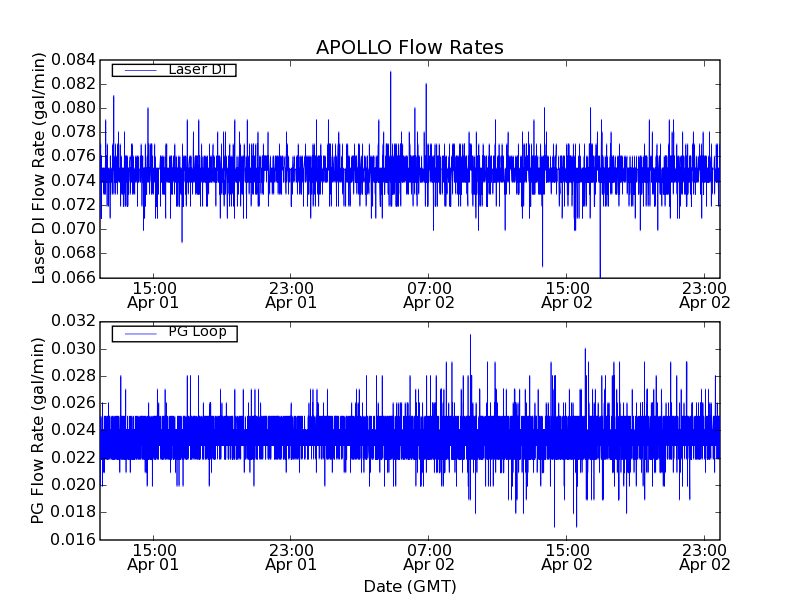
Task: Click '15:00 Apr 02' tick of Laser DI plot
Action: 567,296
